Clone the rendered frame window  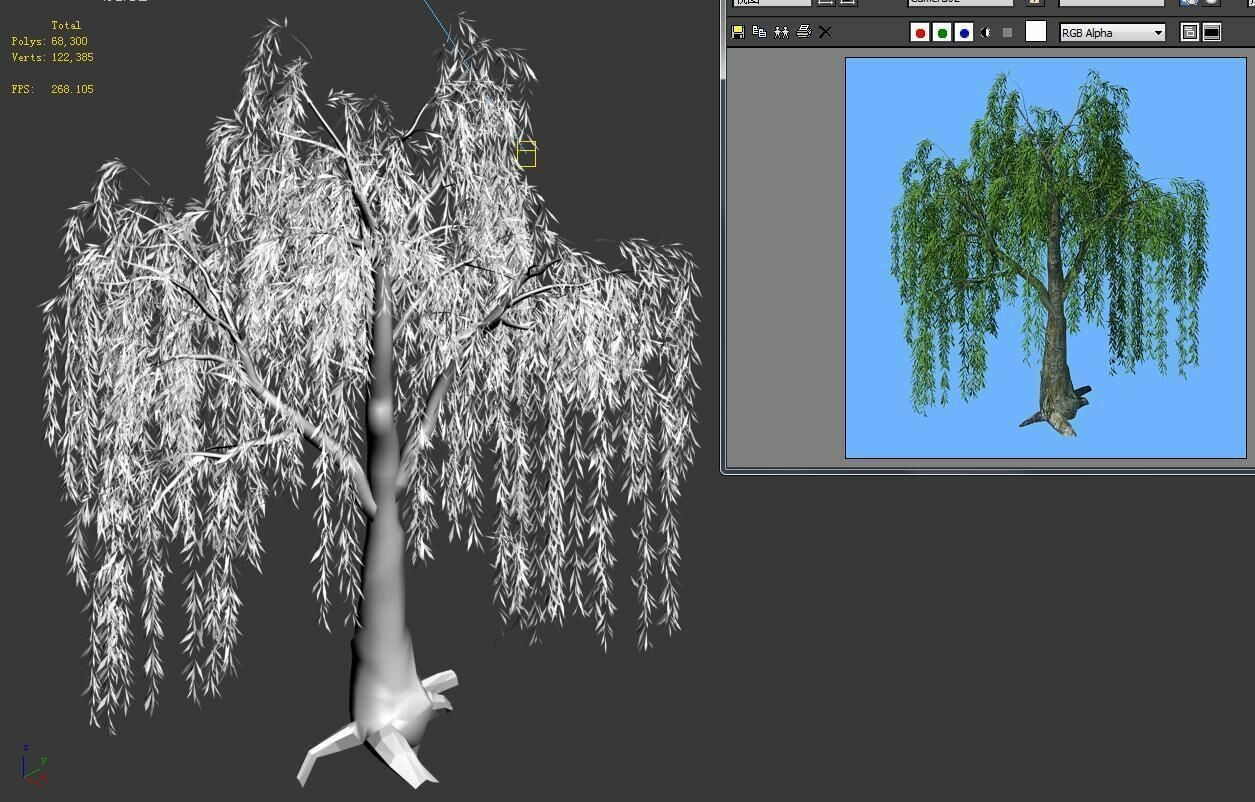tap(781, 31)
